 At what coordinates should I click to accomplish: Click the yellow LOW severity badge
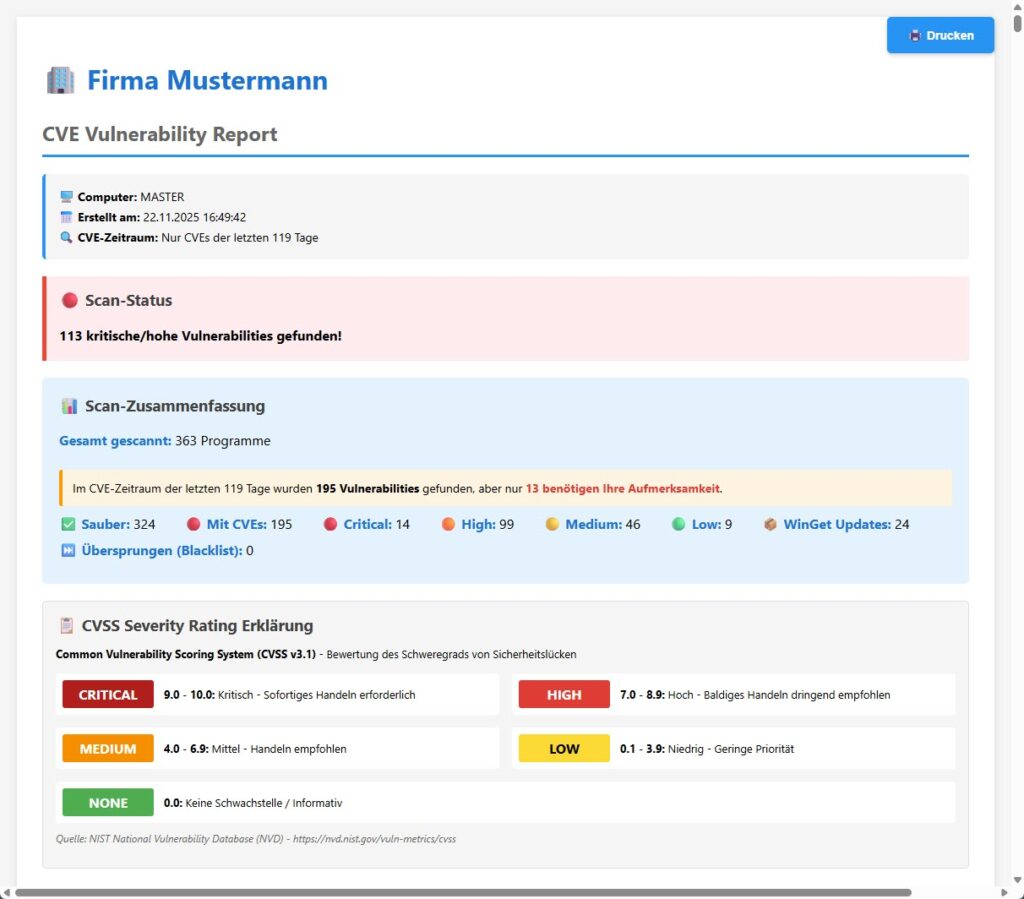tap(563, 748)
